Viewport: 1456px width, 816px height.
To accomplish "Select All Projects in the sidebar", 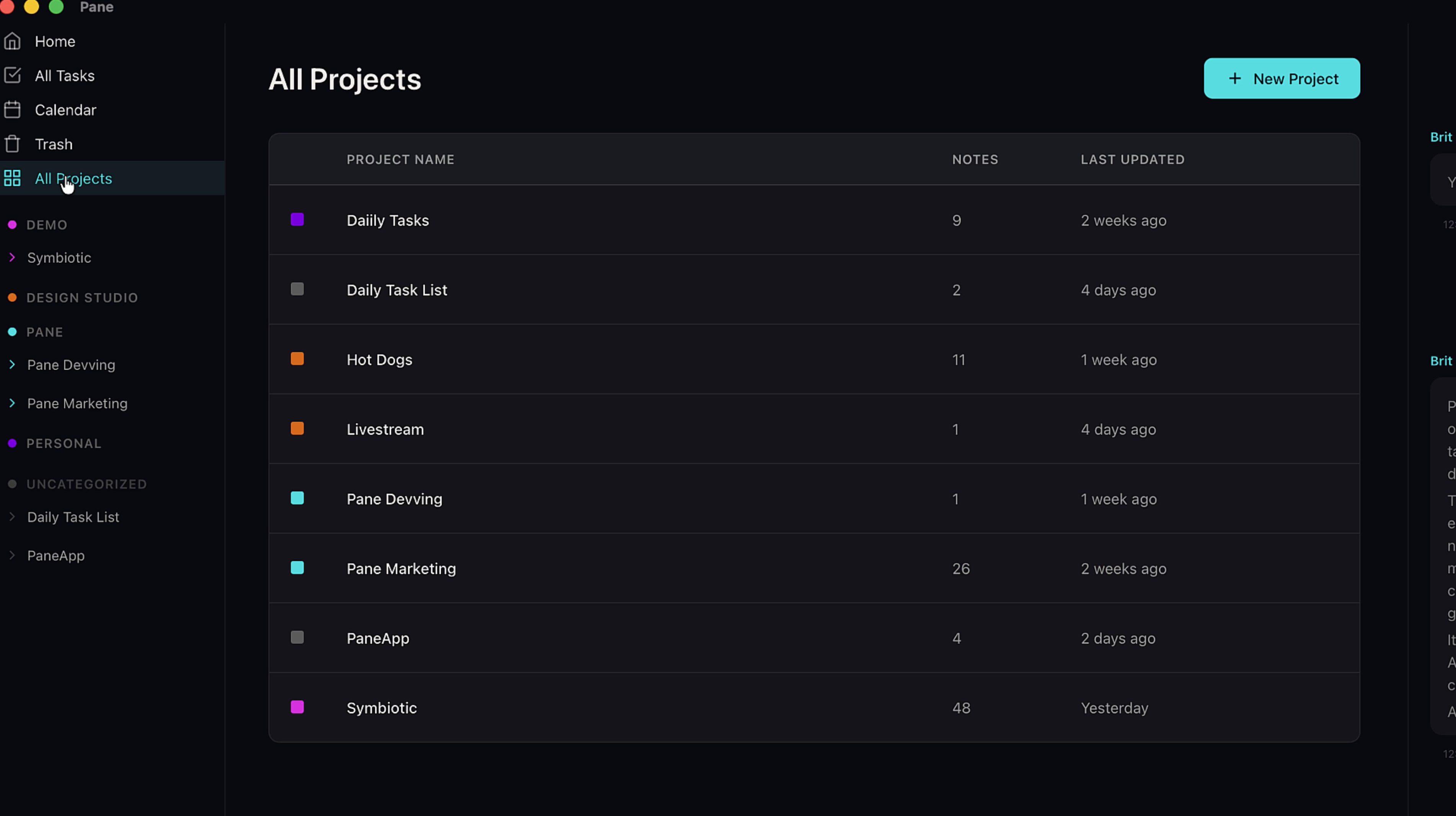I will 113,179.
